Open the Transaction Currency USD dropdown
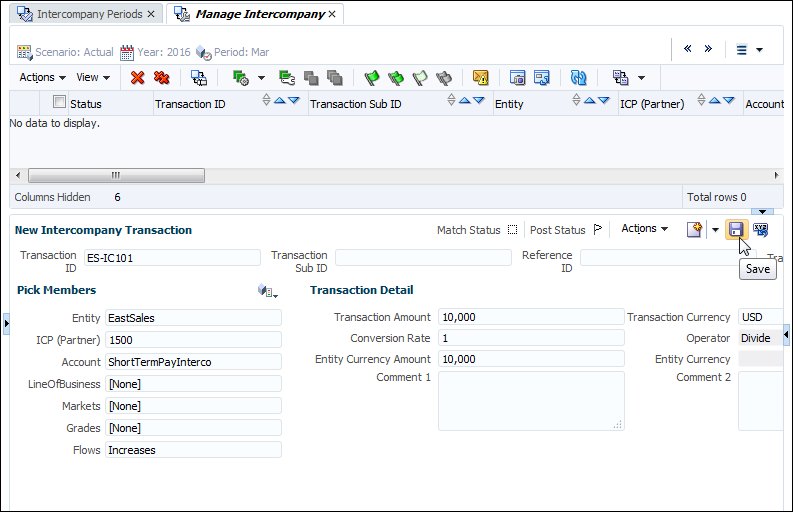 (761, 317)
